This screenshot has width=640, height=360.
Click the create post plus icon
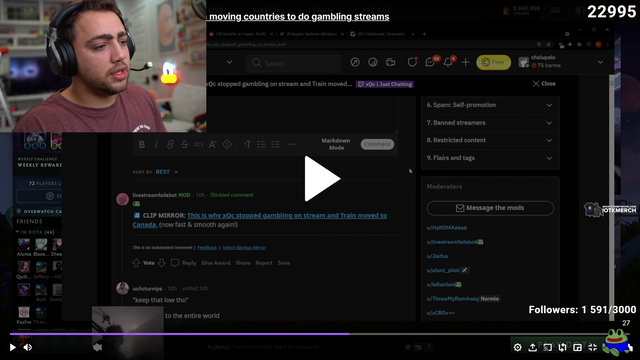465,62
